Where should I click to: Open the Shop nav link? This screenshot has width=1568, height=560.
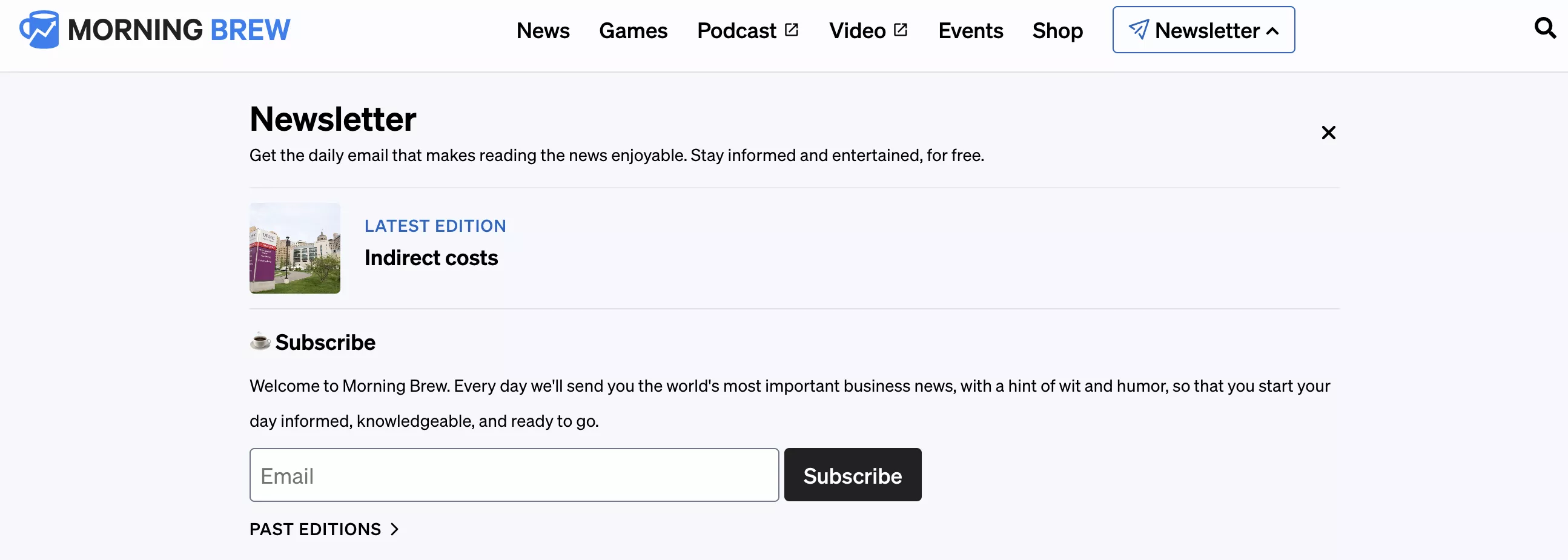coord(1057,30)
